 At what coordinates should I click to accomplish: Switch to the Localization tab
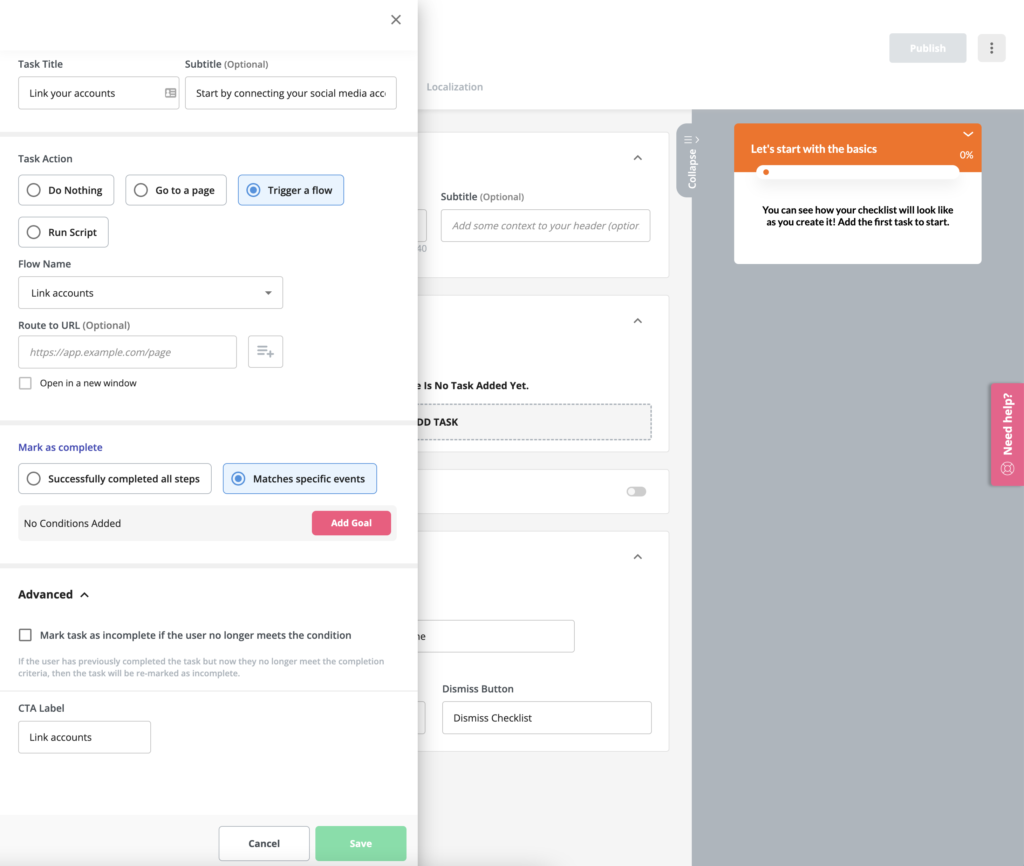(455, 87)
